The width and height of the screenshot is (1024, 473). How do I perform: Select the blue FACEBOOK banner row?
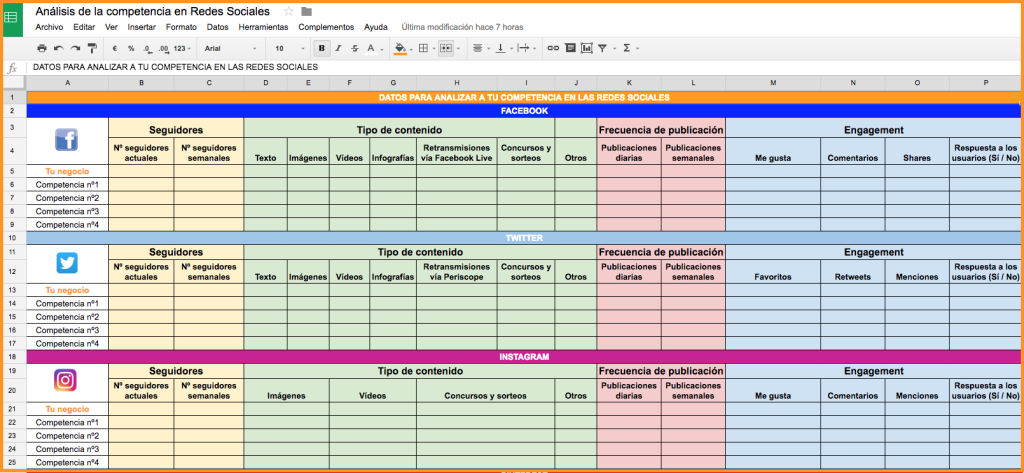click(524, 111)
